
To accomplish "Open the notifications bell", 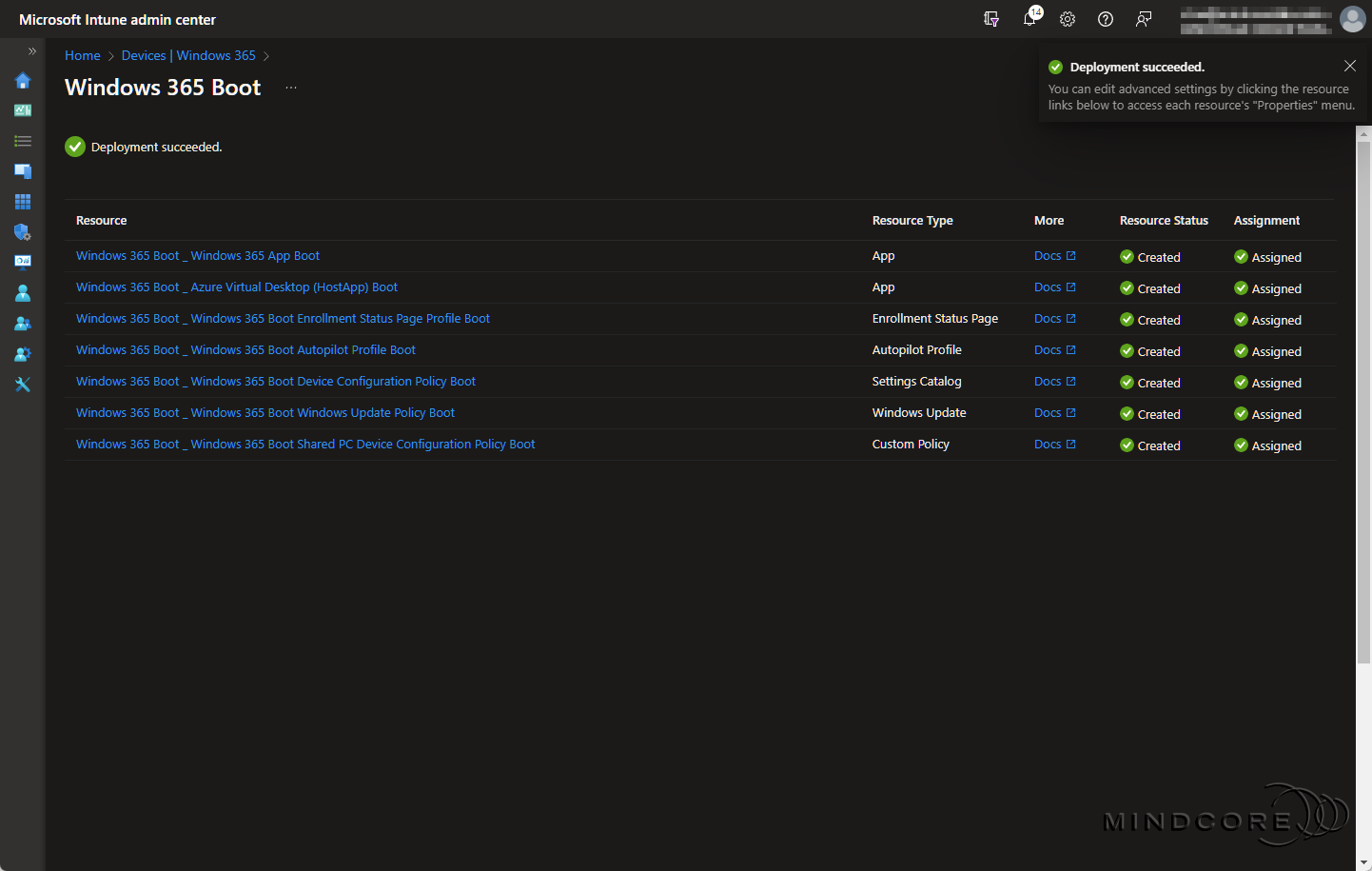I will (1029, 19).
